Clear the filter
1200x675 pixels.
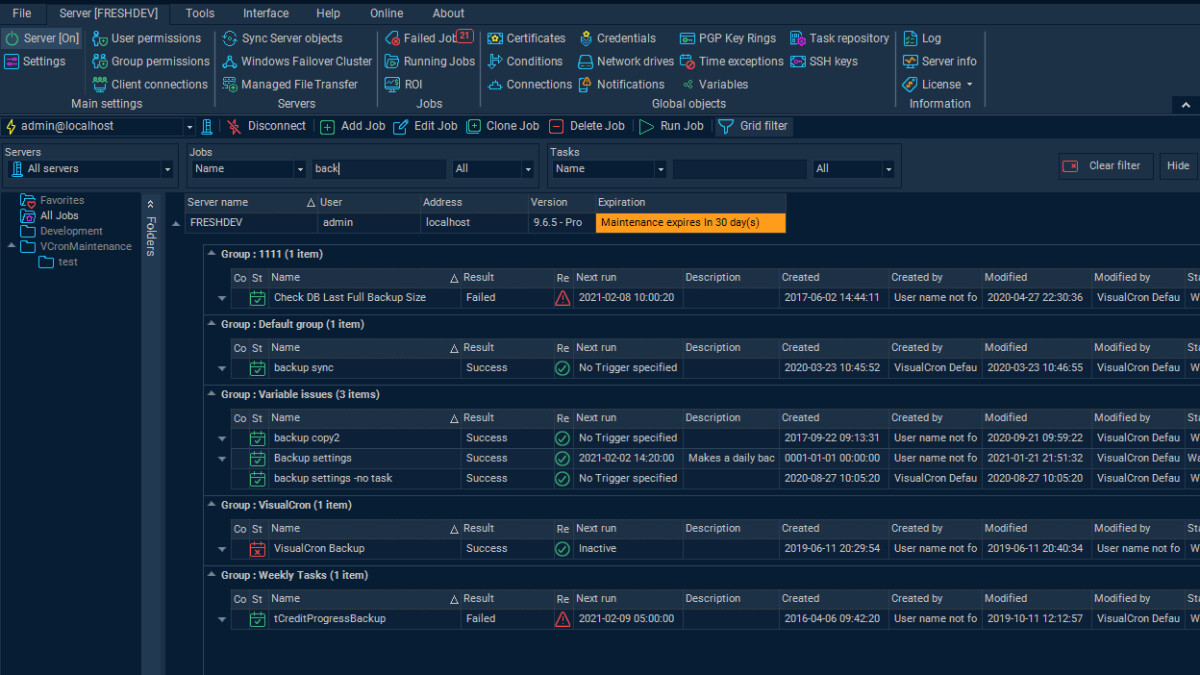[x=1106, y=166]
